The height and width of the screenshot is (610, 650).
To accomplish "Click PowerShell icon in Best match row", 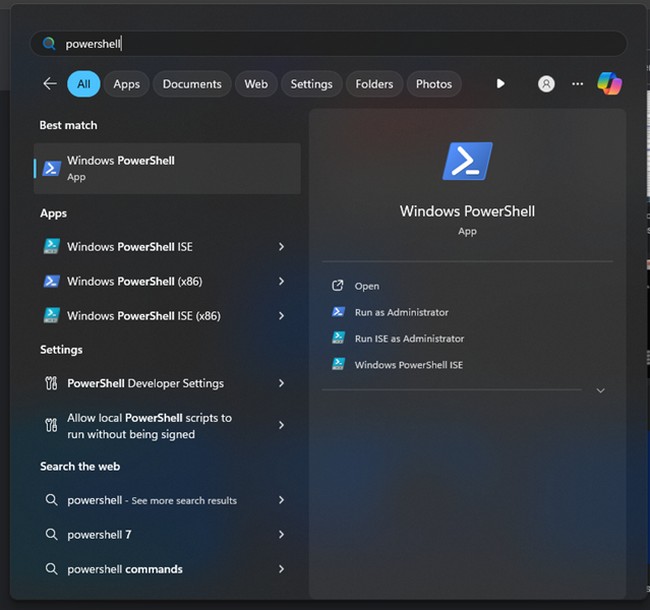I will pyautogui.click(x=52, y=169).
